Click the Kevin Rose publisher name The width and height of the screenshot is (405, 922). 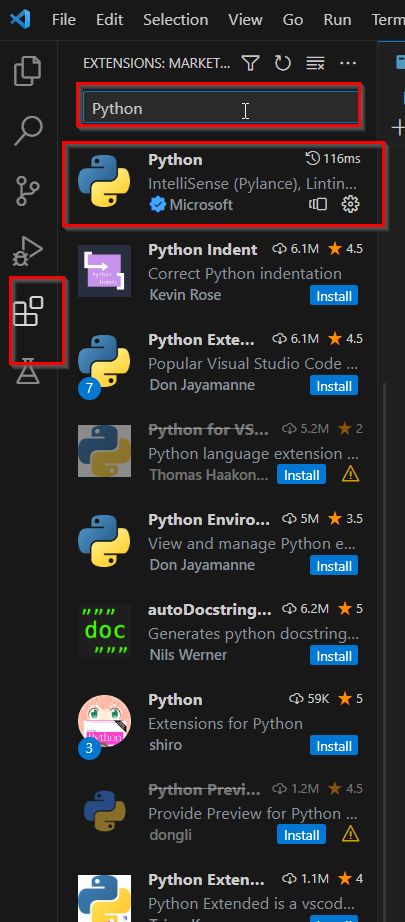coord(185,295)
